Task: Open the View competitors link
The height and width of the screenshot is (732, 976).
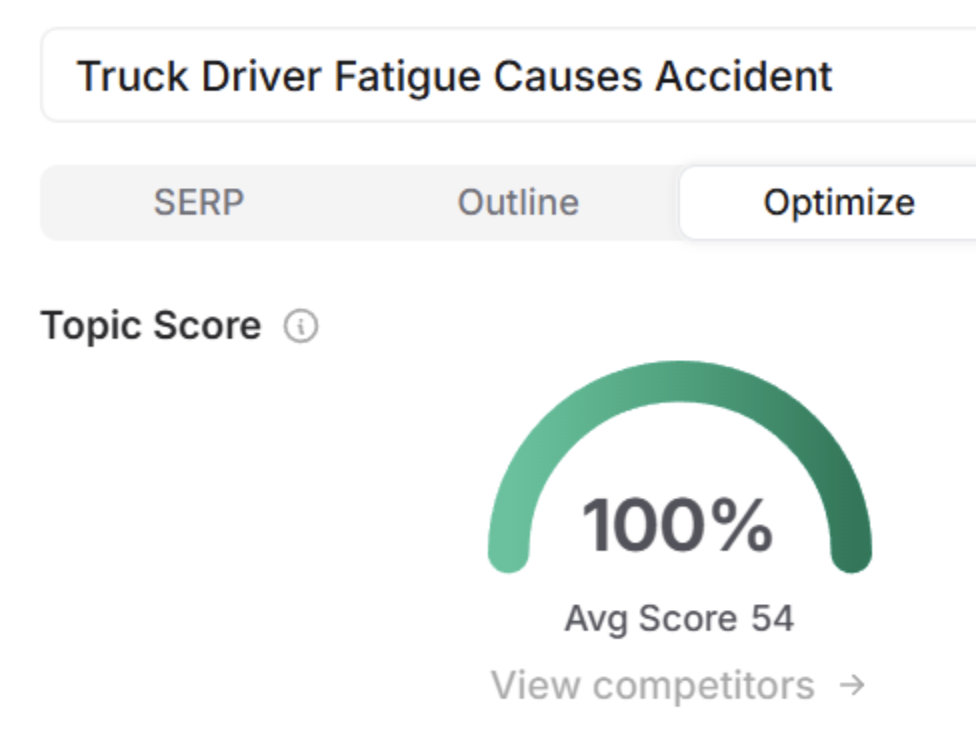Action: click(652, 685)
